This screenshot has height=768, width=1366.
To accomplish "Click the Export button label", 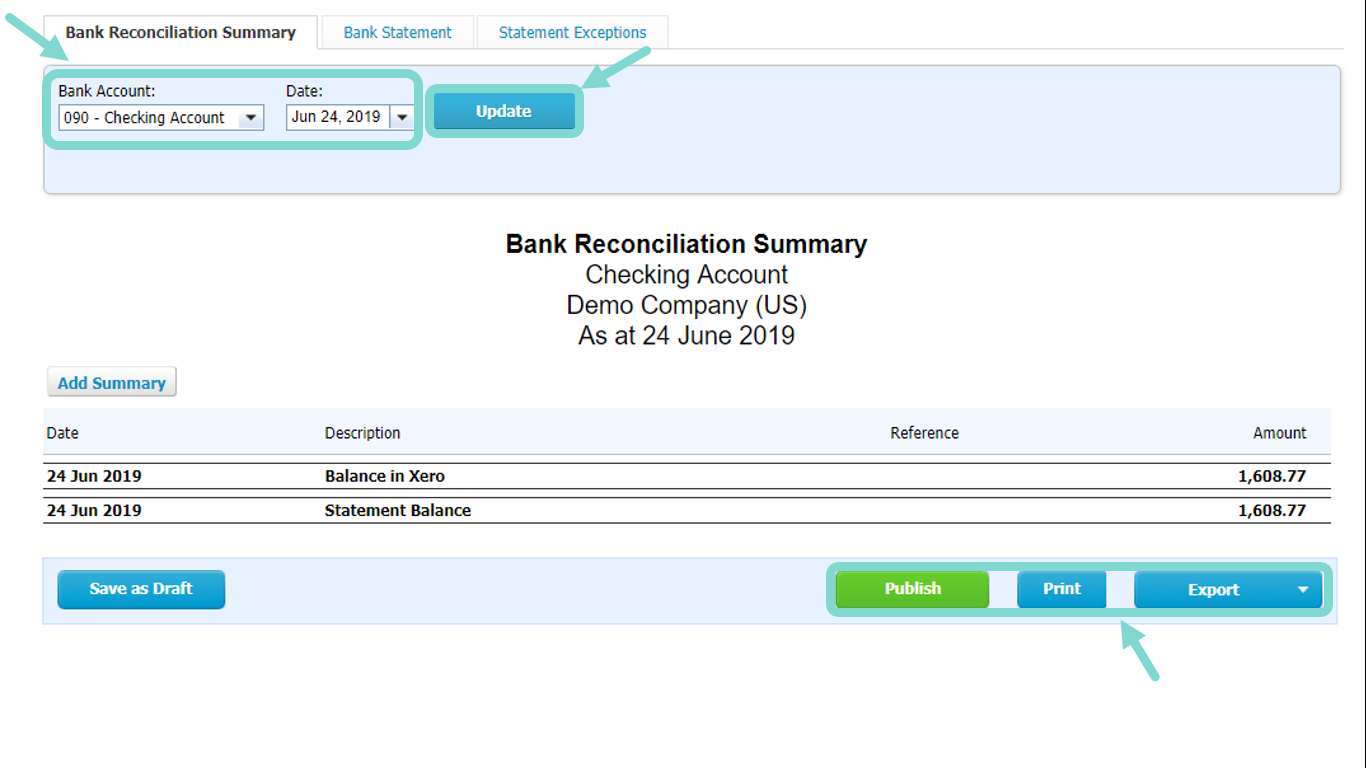I will [x=1213, y=590].
